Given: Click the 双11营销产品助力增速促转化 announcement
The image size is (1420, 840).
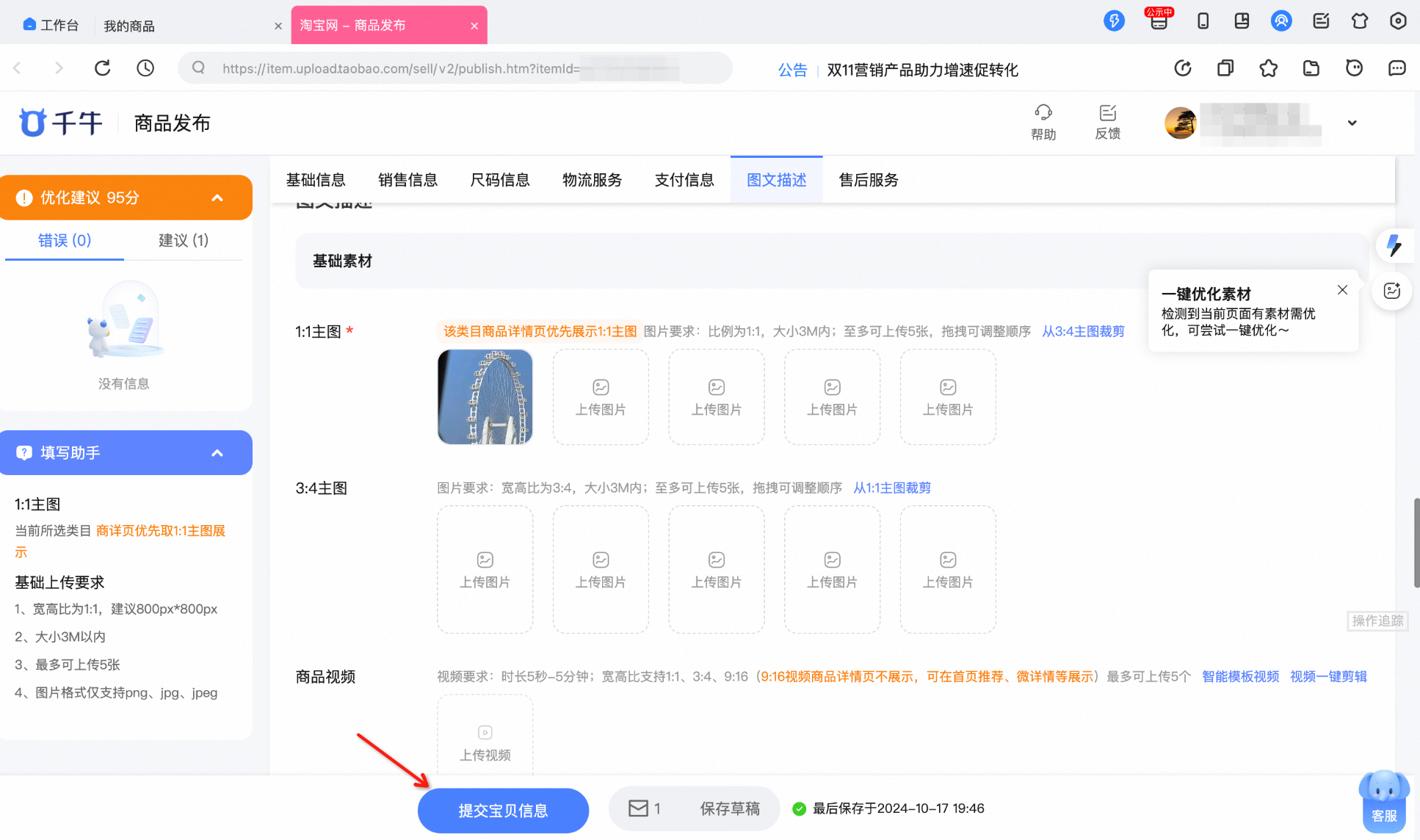Looking at the screenshot, I should pos(922,70).
